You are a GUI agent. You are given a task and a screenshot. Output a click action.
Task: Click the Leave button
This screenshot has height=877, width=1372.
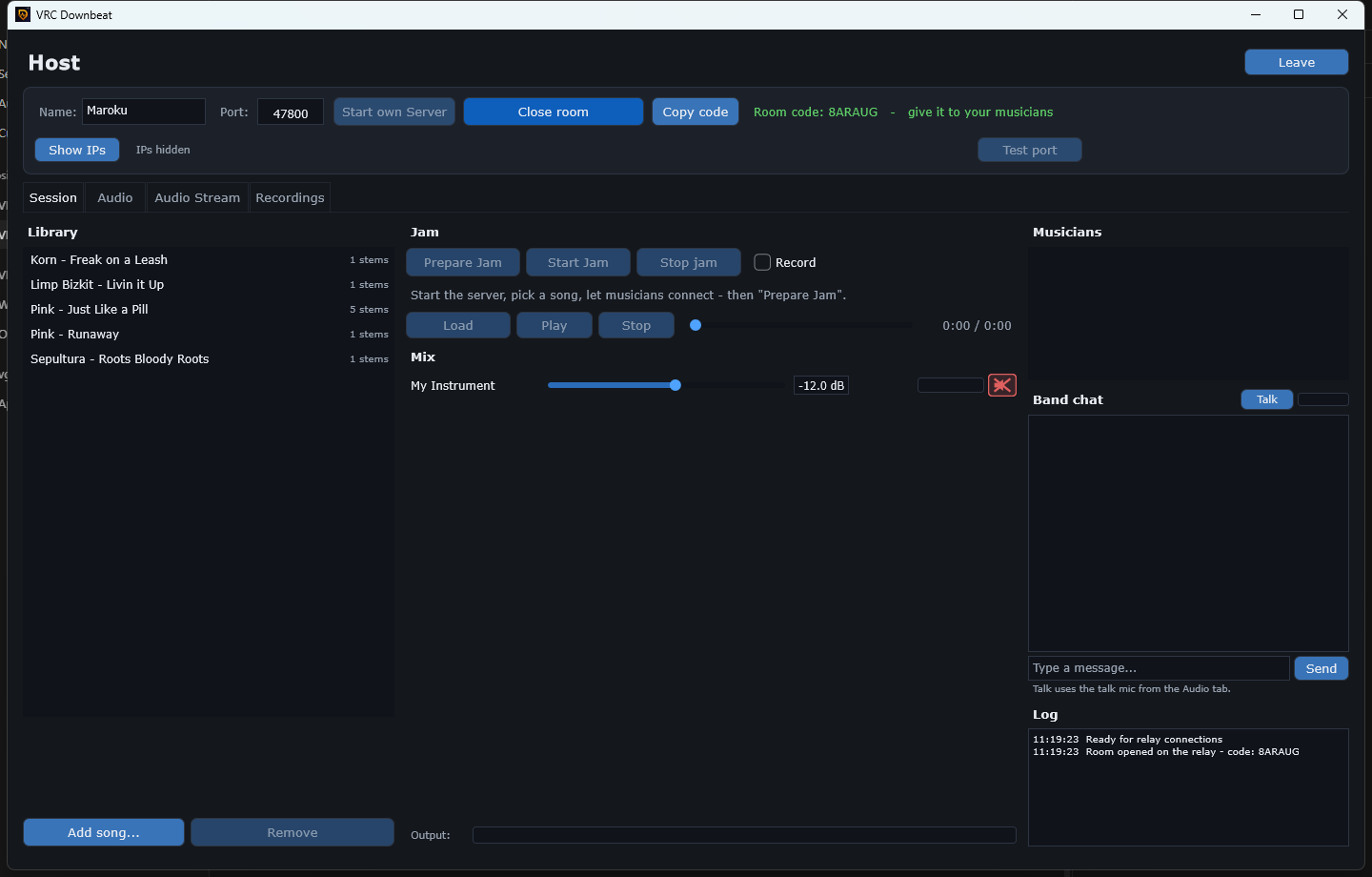pos(1296,62)
